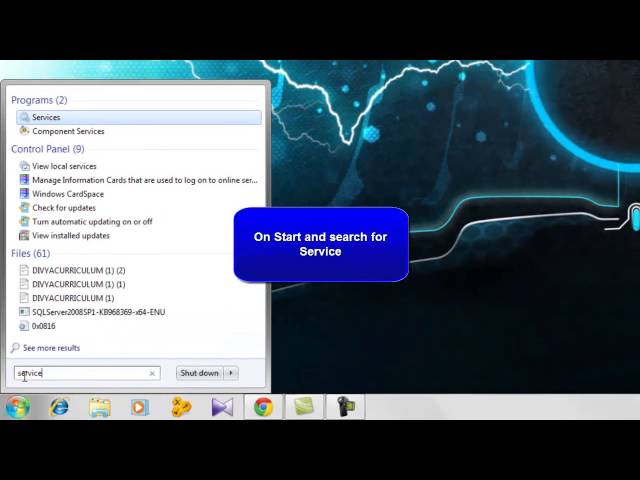
Task: Open Windows CardSpace
Action: pyautogui.click(x=68, y=194)
